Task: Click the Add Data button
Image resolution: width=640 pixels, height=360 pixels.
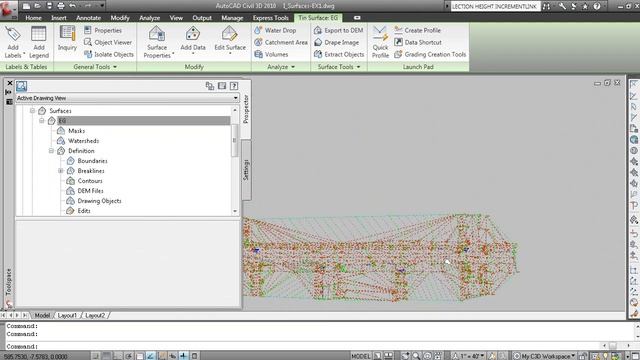Action: tap(193, 40)
